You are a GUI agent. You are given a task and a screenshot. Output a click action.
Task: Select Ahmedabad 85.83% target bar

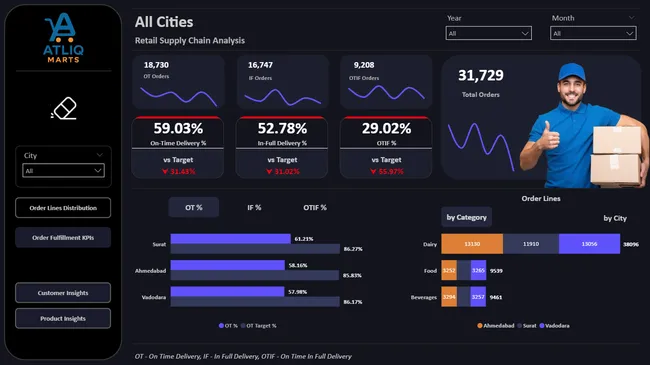click(x=255, y=275)
